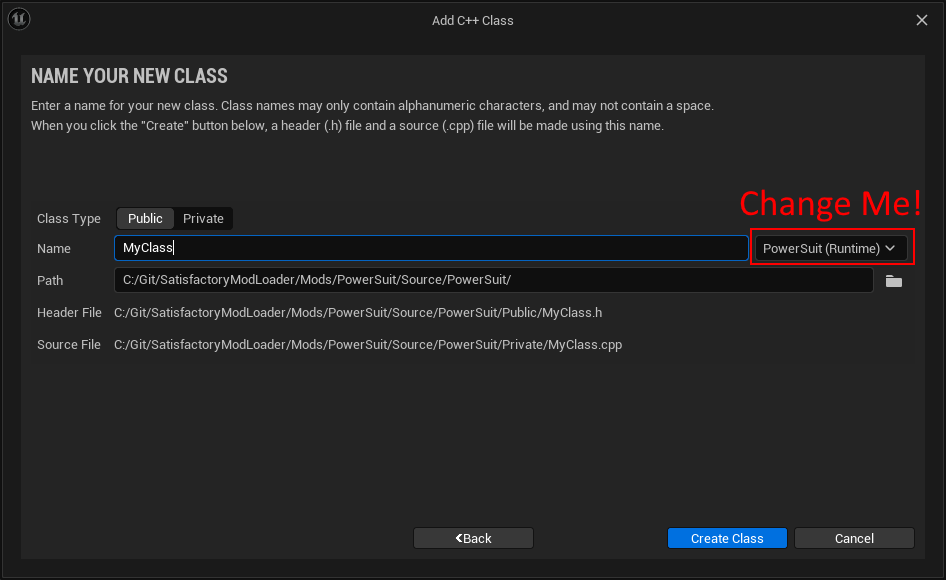Viewport: 946px width, 580px height.
Task: Go Back to the previous step
Action: pyautogui.click(x=473, y=538)
